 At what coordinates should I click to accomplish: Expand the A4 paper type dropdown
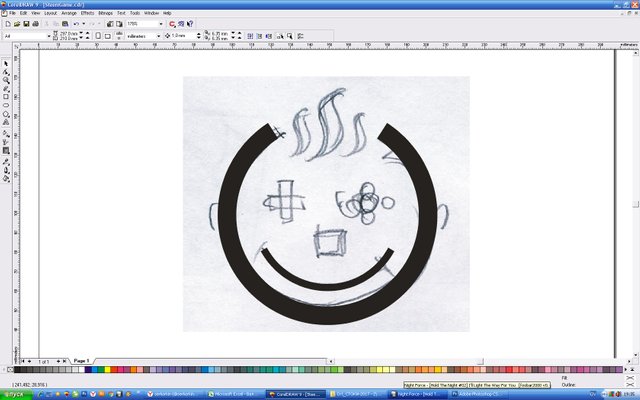coord(49,36)
